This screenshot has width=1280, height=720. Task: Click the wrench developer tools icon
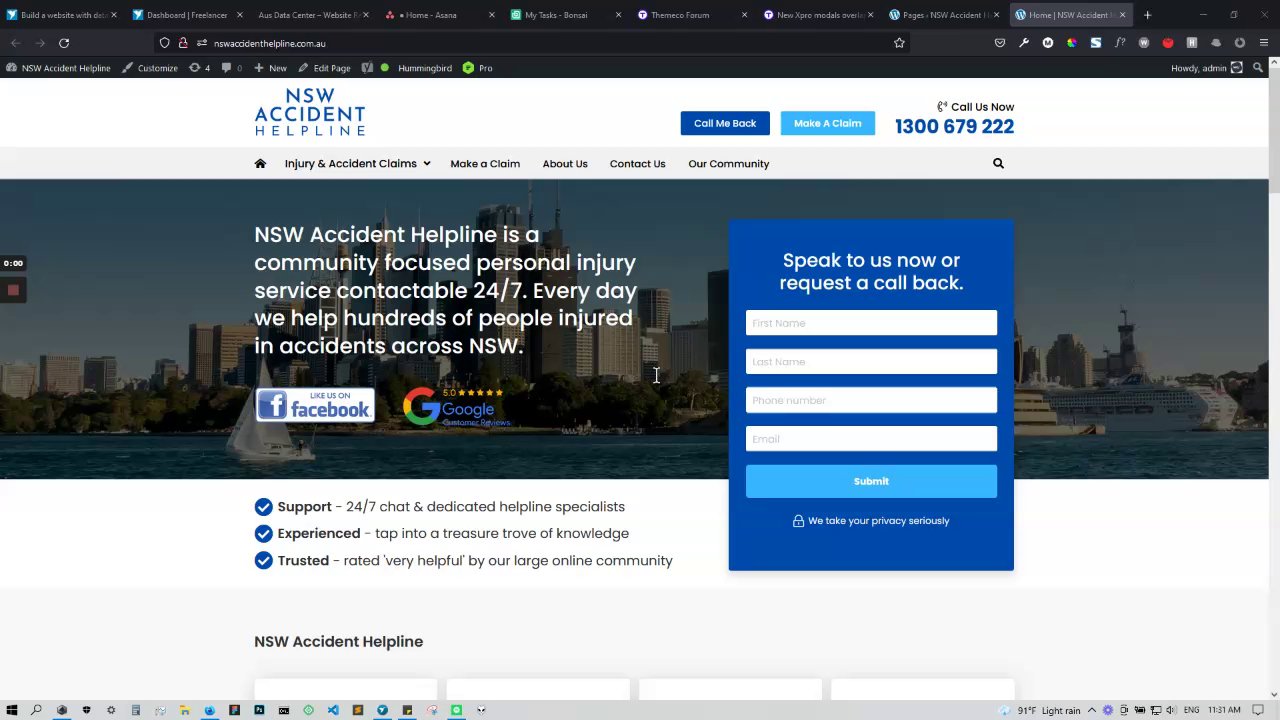(x=1024, y=43)
